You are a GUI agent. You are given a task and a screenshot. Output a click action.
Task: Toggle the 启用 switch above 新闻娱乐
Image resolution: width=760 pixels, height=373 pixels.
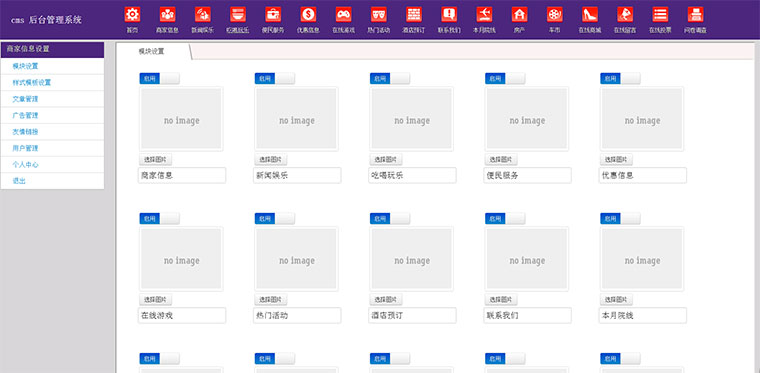(x=275, y=78)
